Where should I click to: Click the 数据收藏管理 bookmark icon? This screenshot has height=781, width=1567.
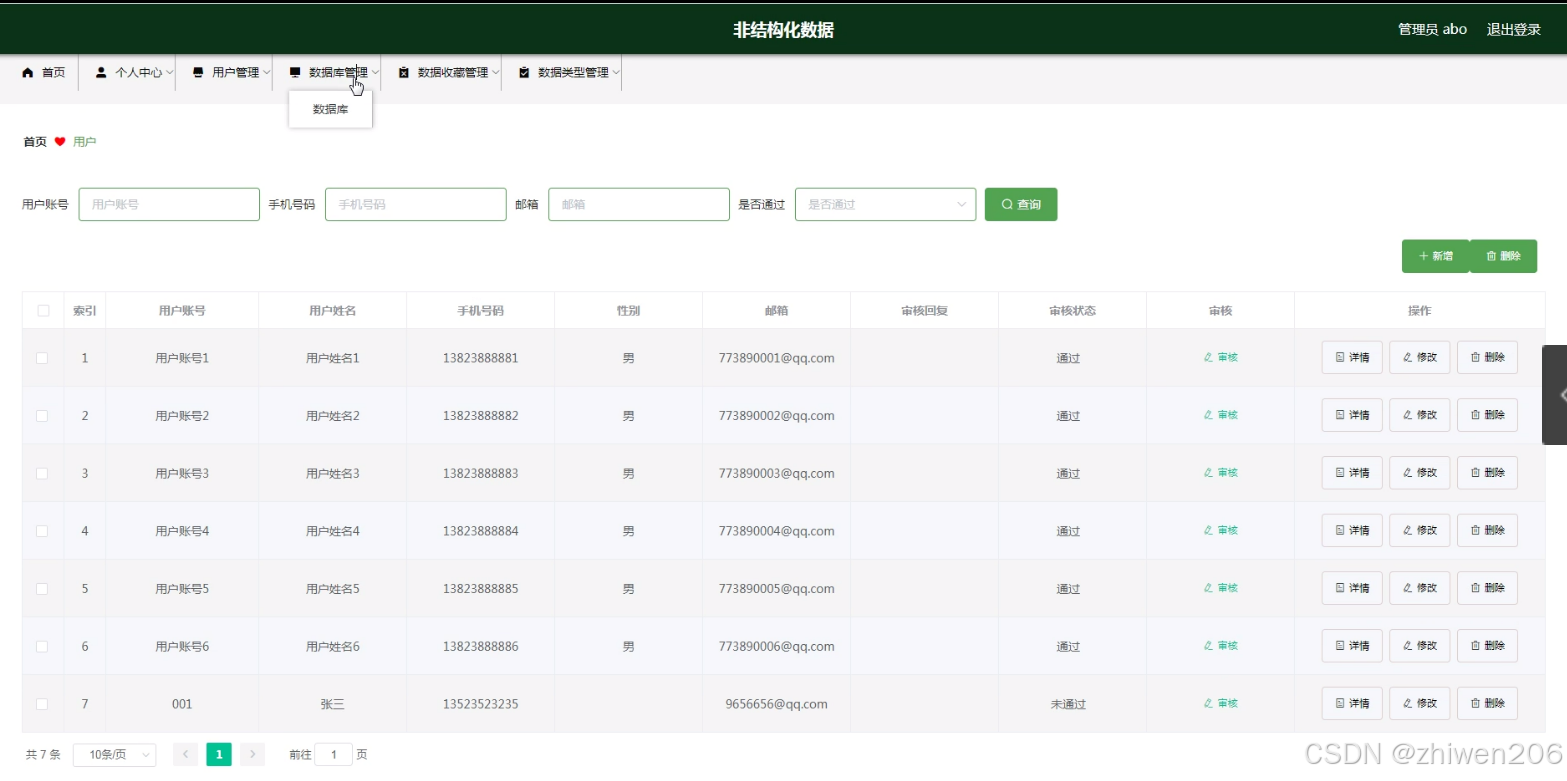pyautogui.click(x=404, y=71)
